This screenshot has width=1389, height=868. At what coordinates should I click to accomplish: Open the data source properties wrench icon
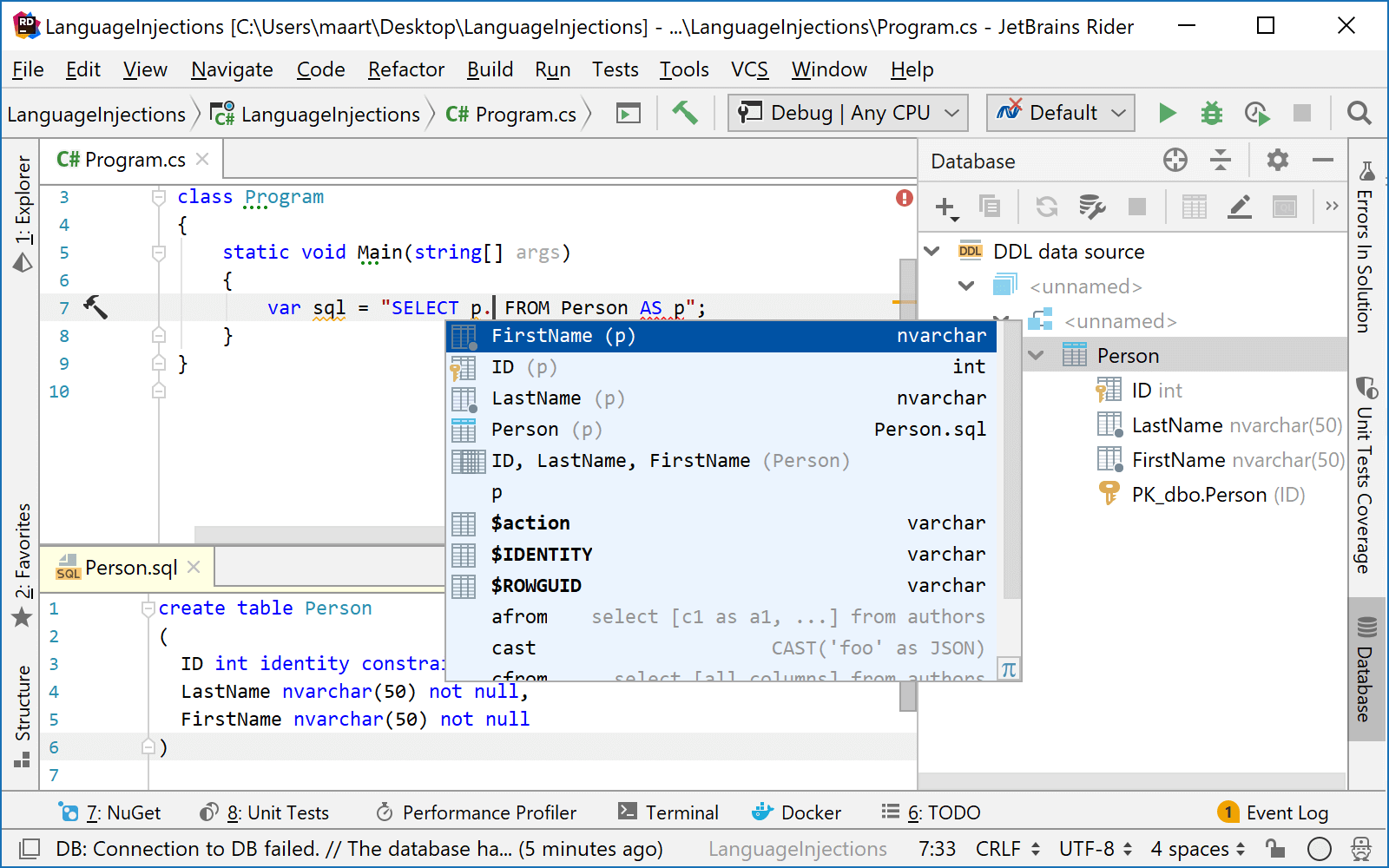[x=1092, y=207]
